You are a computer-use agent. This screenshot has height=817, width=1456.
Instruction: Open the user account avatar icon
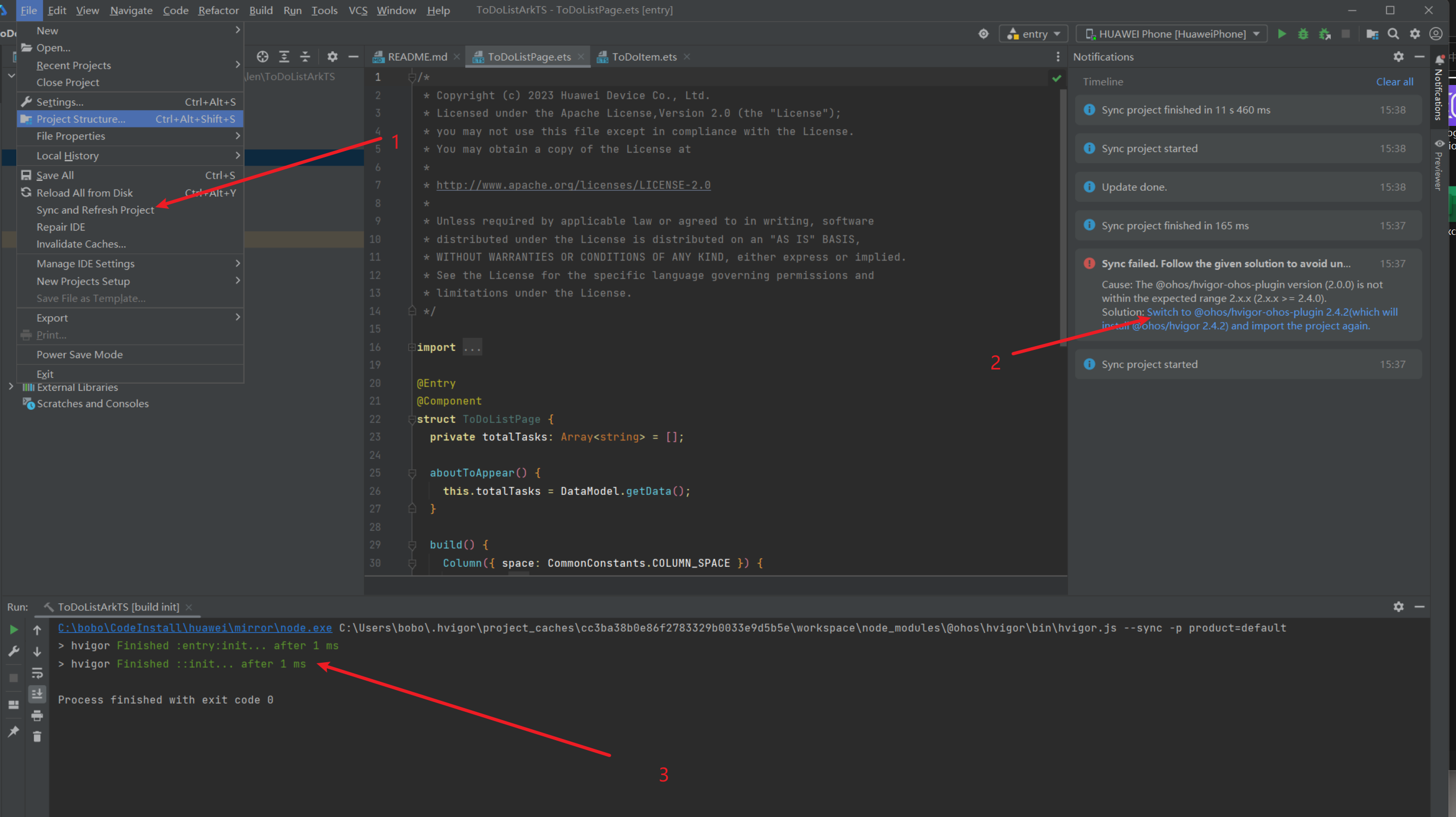click(x=1436, y=34)
